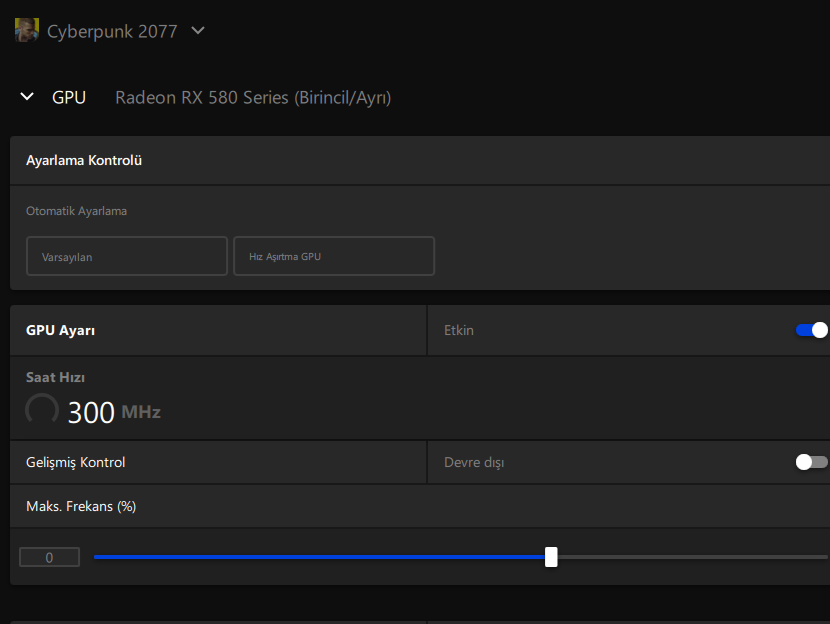
Task: Click the Otomatik Ayarlama label
Action: click(x=76, y=211)
